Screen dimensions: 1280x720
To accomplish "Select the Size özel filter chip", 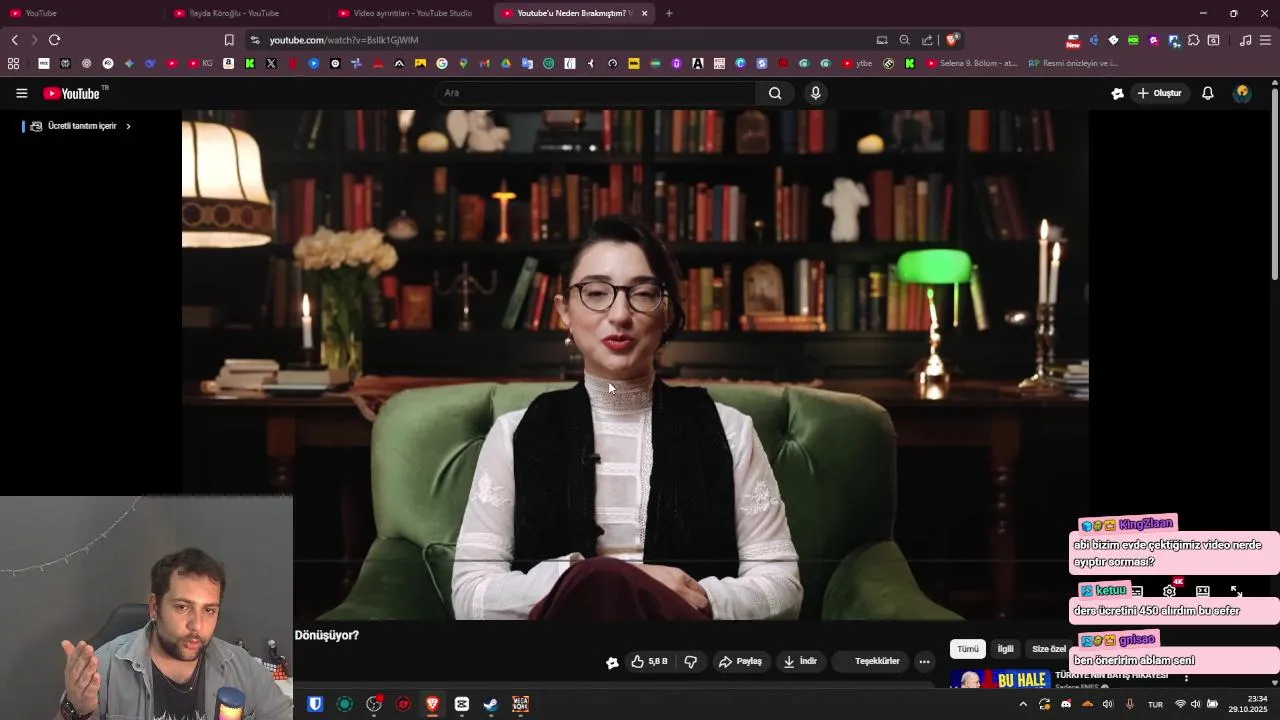I will [x=1049, y=649].
